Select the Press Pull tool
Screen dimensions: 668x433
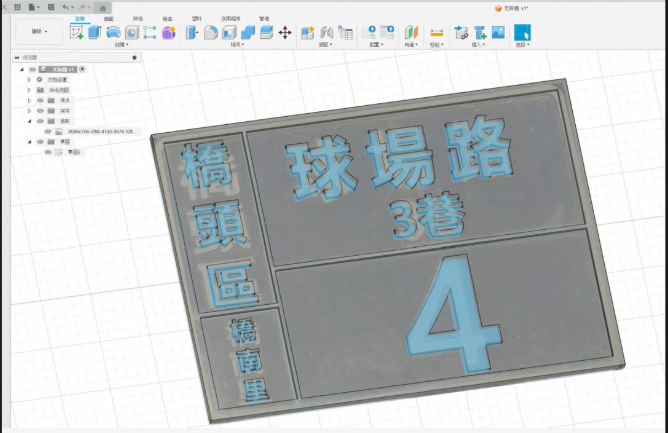click(192, 32)
